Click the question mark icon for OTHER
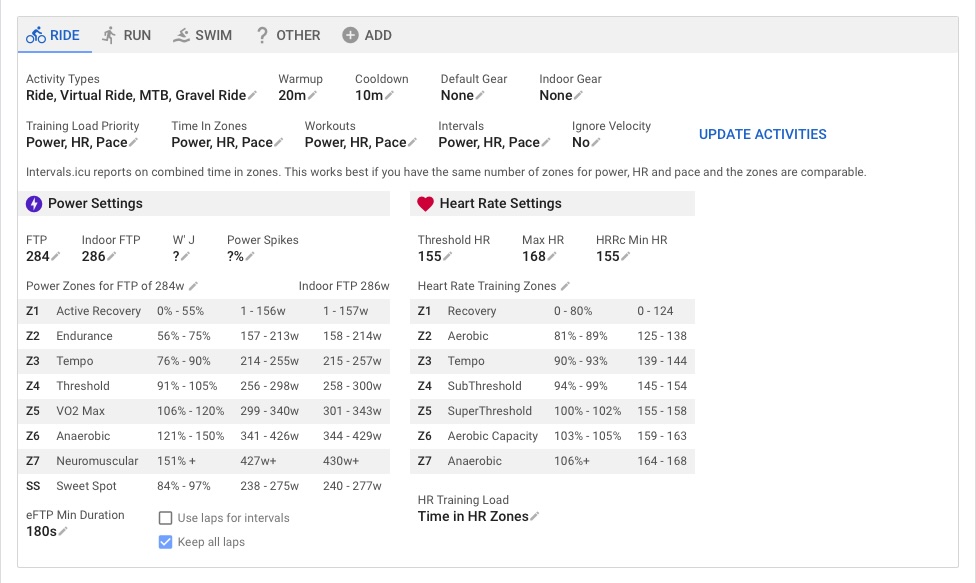 point(261,34)
